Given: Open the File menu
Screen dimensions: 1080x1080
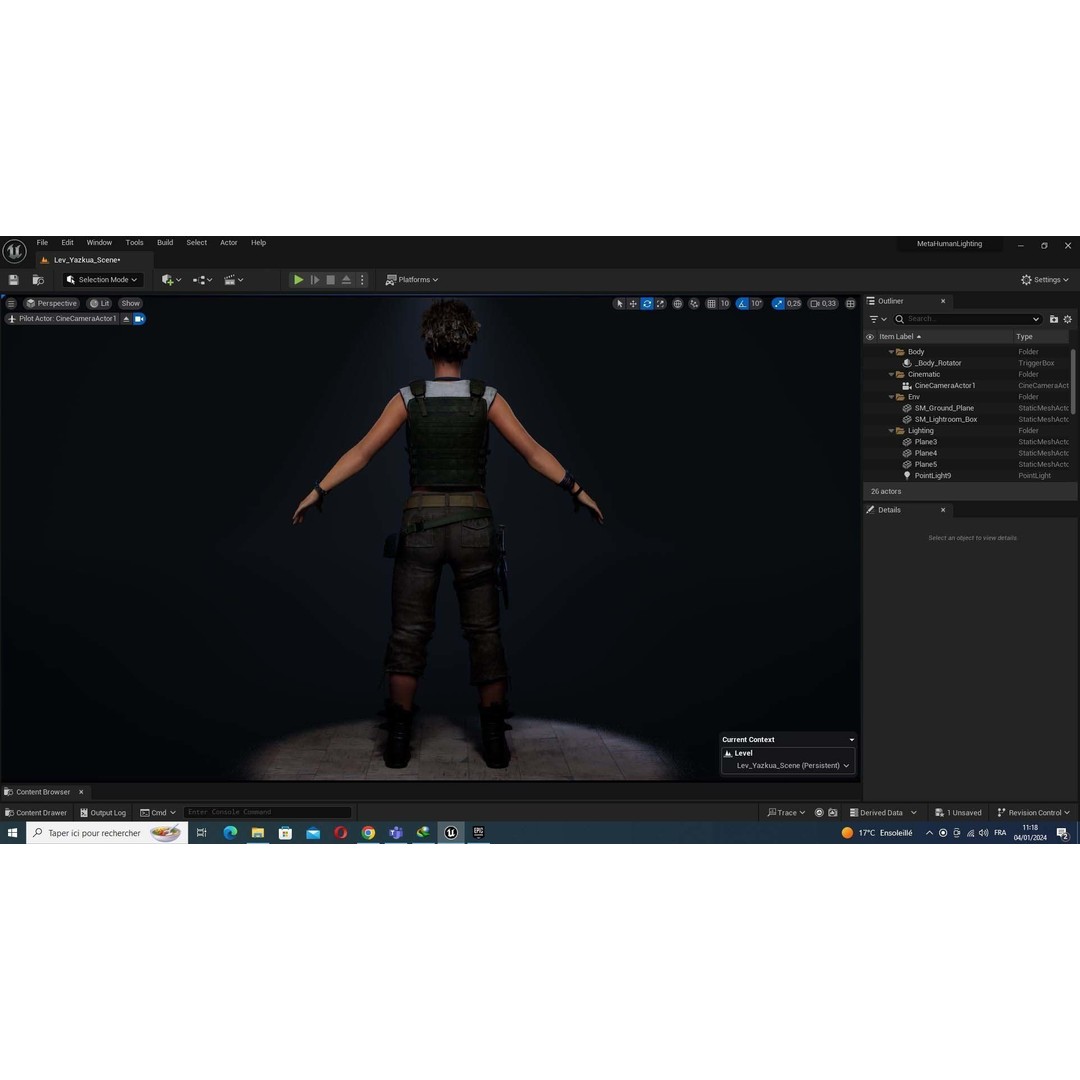Looking at the screenshot, I should 42,242.
